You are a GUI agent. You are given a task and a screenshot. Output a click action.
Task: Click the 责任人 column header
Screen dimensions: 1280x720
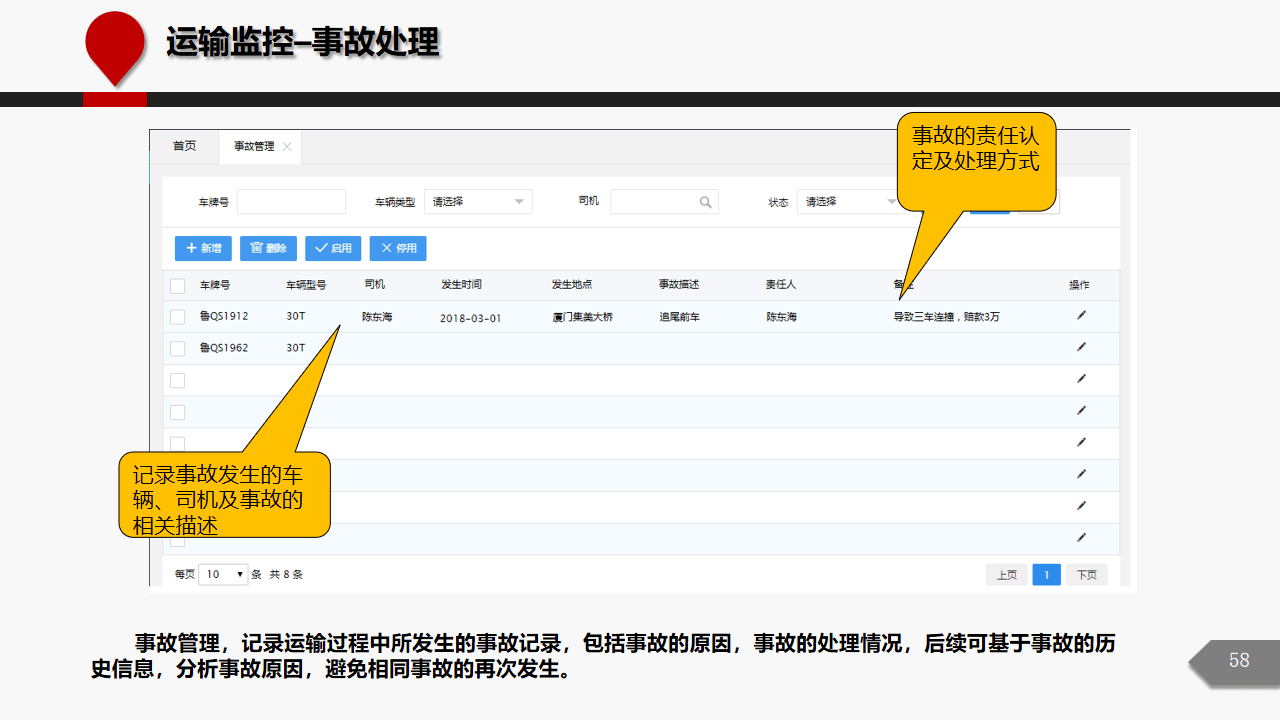click(x=780, y=285)
